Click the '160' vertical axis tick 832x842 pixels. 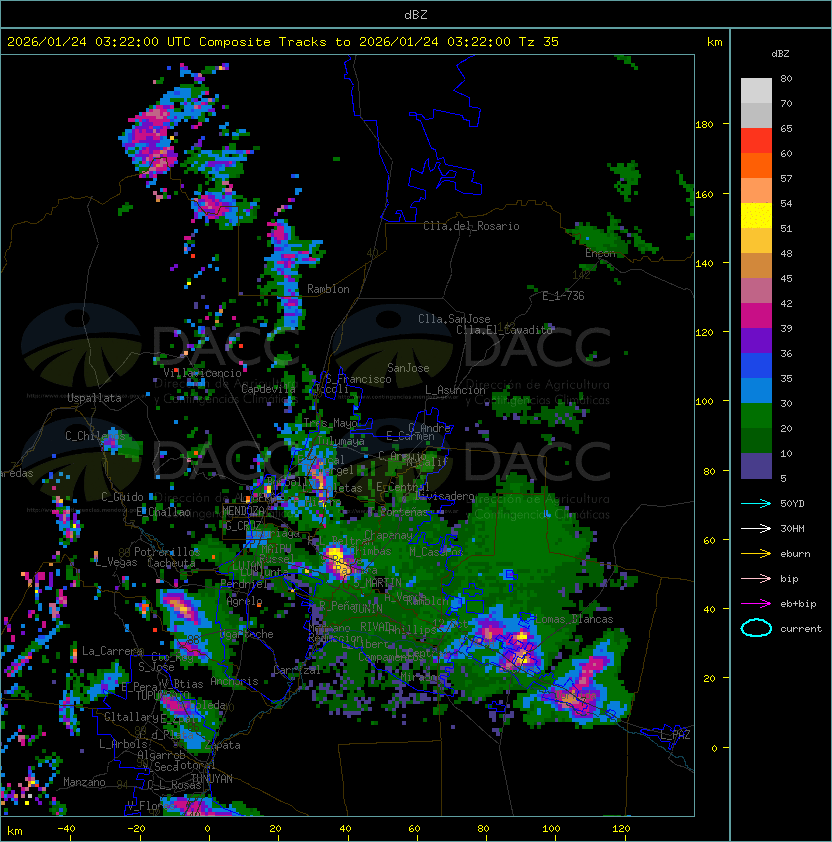point(704,194)
